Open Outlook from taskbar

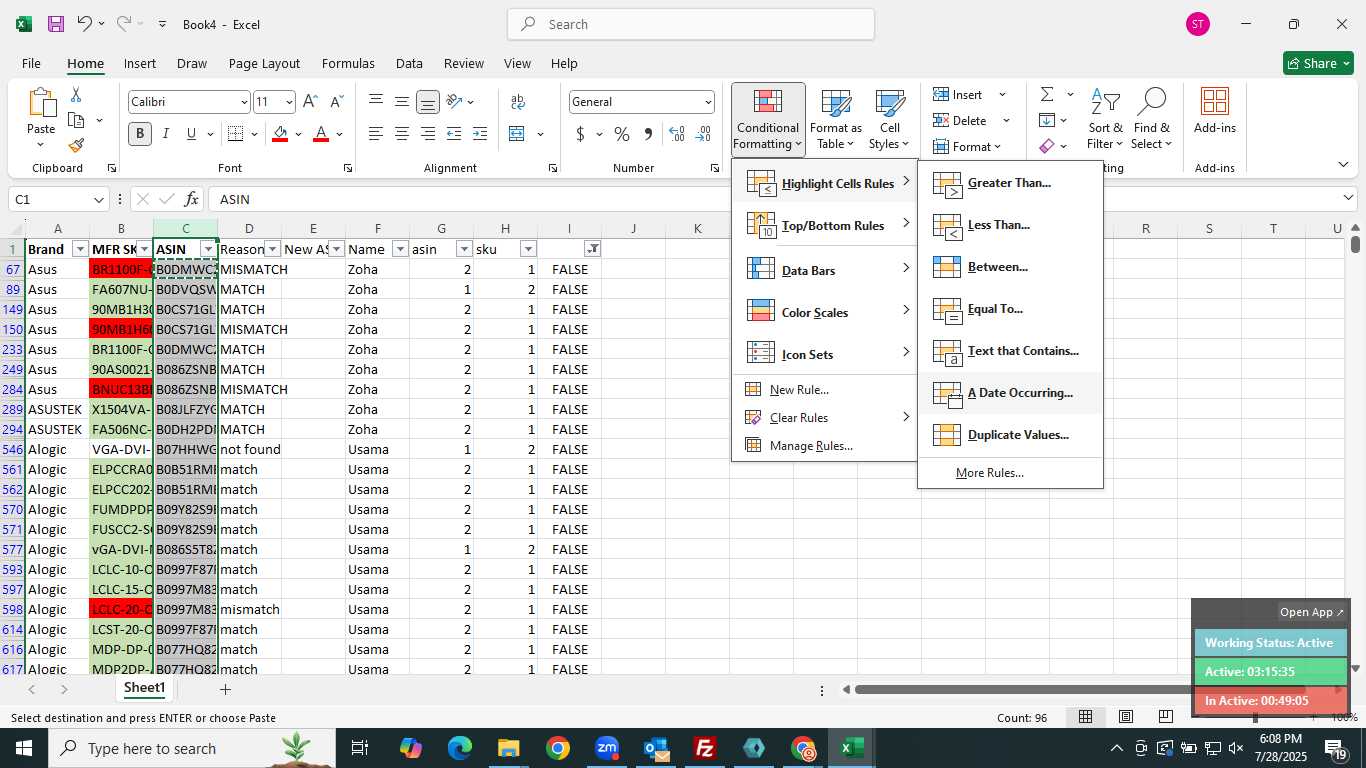(656, 748)
